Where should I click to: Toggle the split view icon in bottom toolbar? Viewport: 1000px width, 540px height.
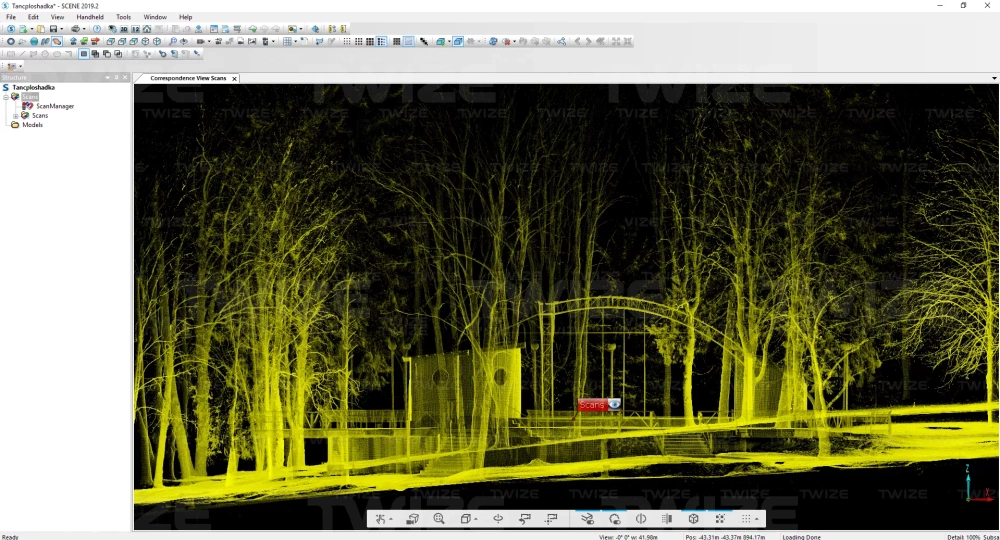tap(640, 519)
